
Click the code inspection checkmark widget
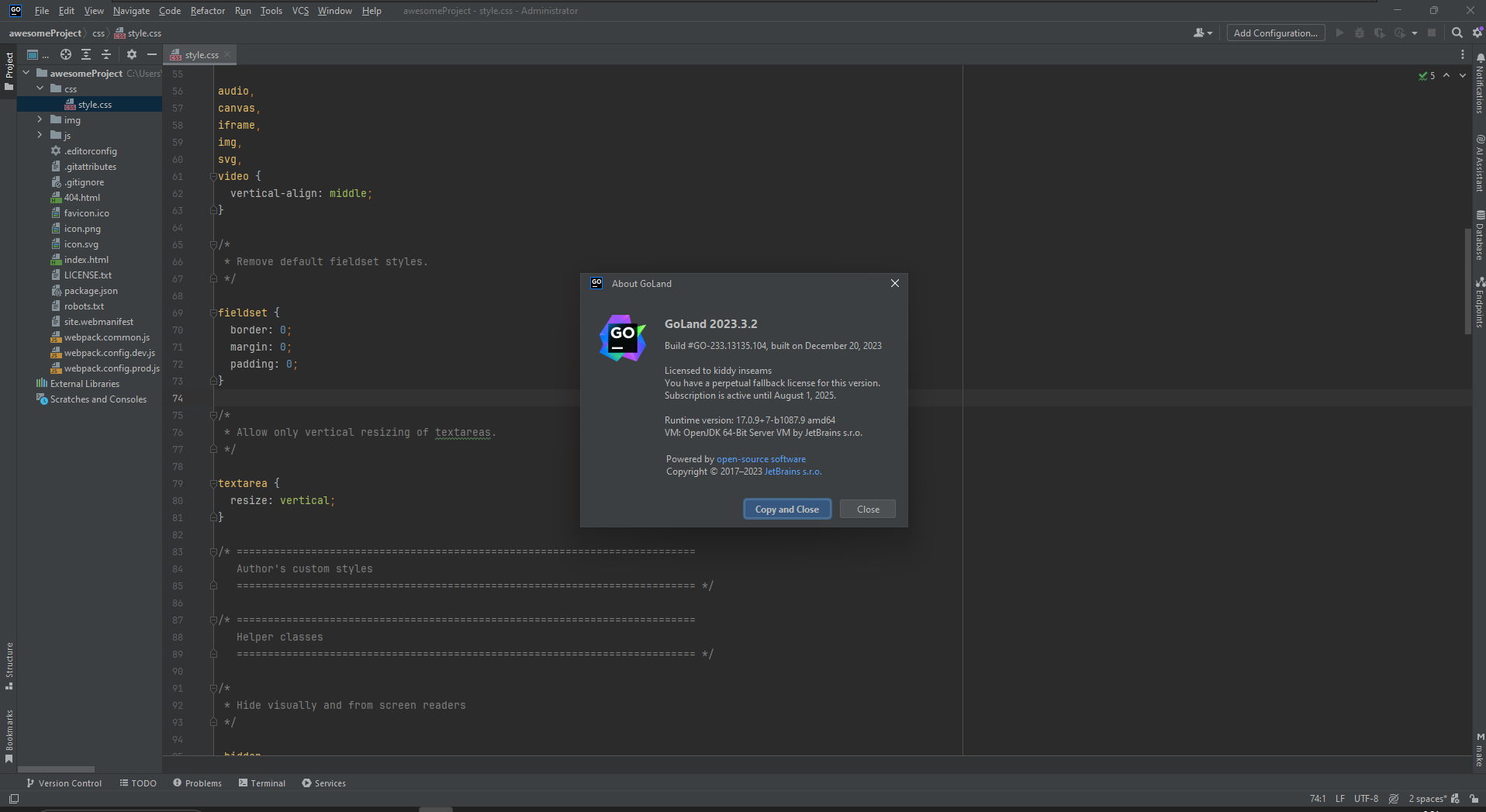(1426, 75)
